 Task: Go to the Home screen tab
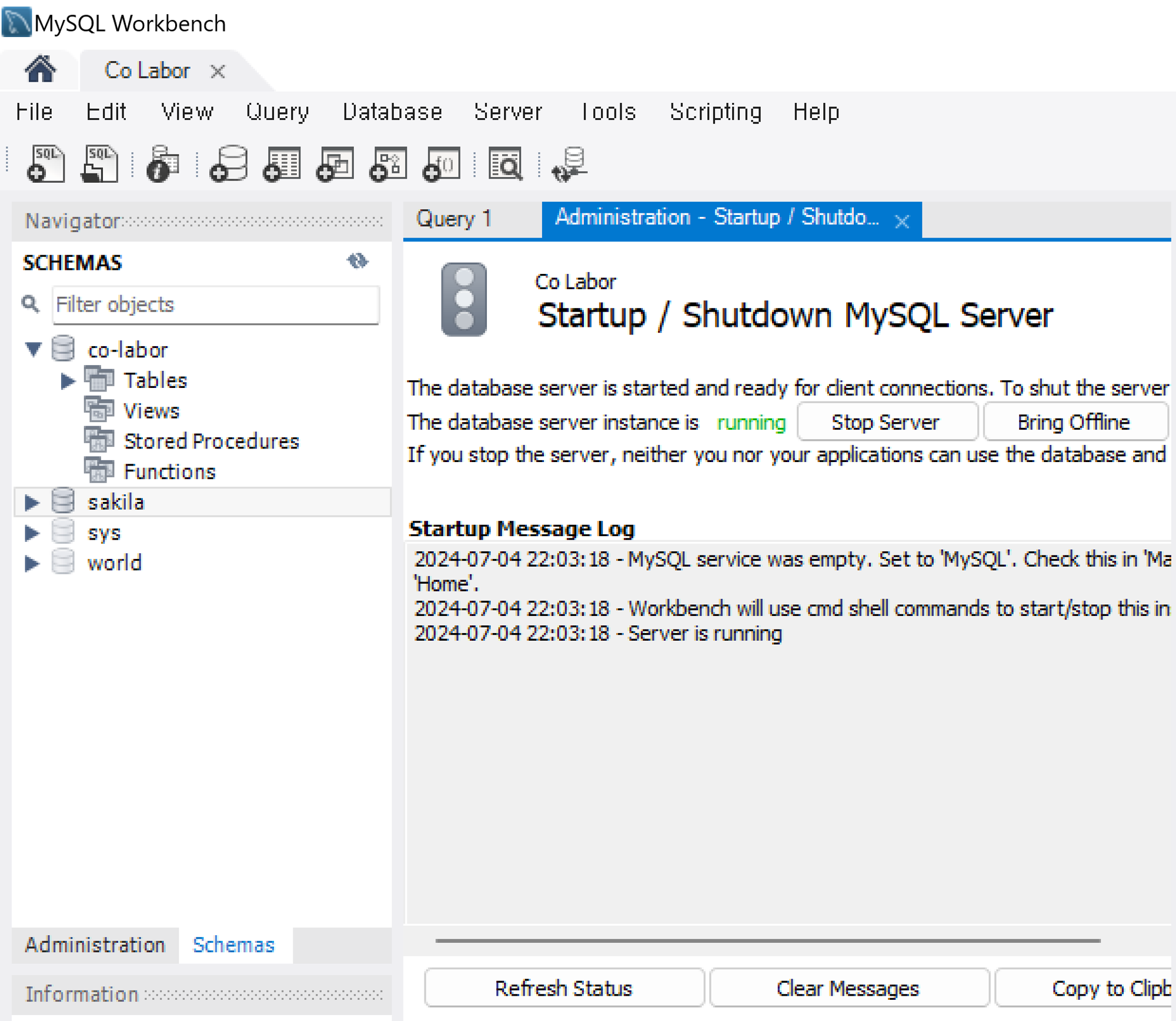pyautogui.click(x=40, y=70)
